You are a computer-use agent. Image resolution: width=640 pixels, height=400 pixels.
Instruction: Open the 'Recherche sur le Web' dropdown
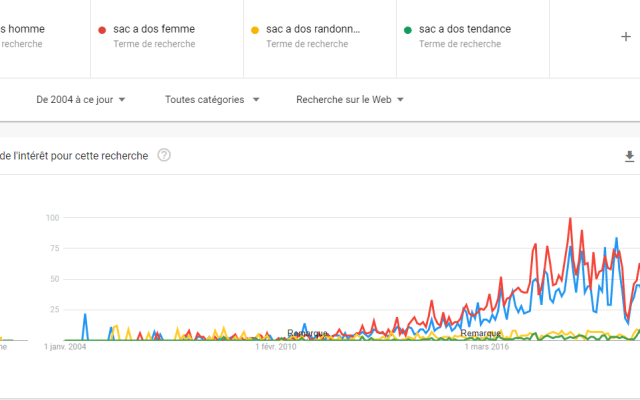349,99
